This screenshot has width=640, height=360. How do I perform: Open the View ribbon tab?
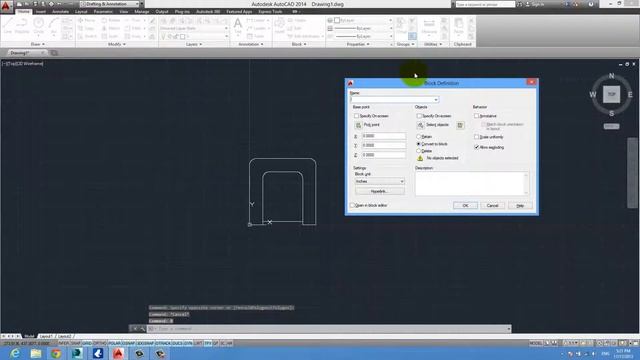(124, 12)
